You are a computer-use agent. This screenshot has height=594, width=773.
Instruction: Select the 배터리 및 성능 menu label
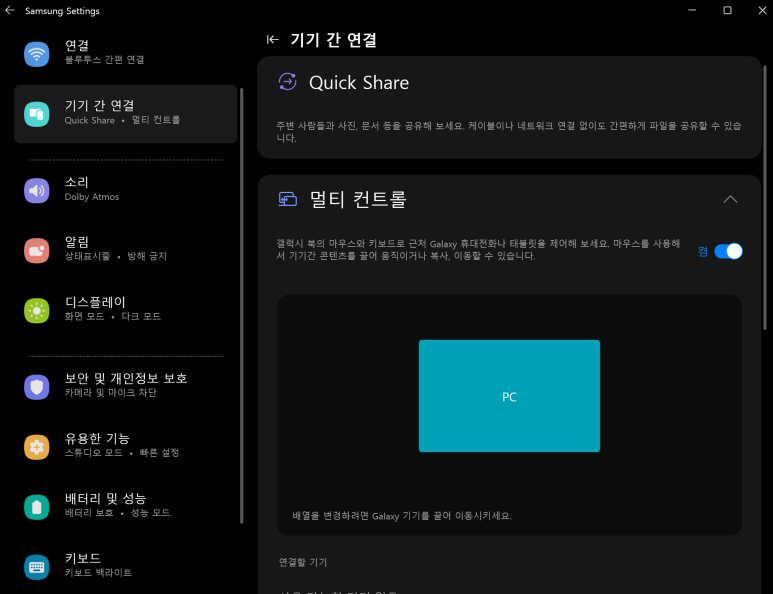105,498
